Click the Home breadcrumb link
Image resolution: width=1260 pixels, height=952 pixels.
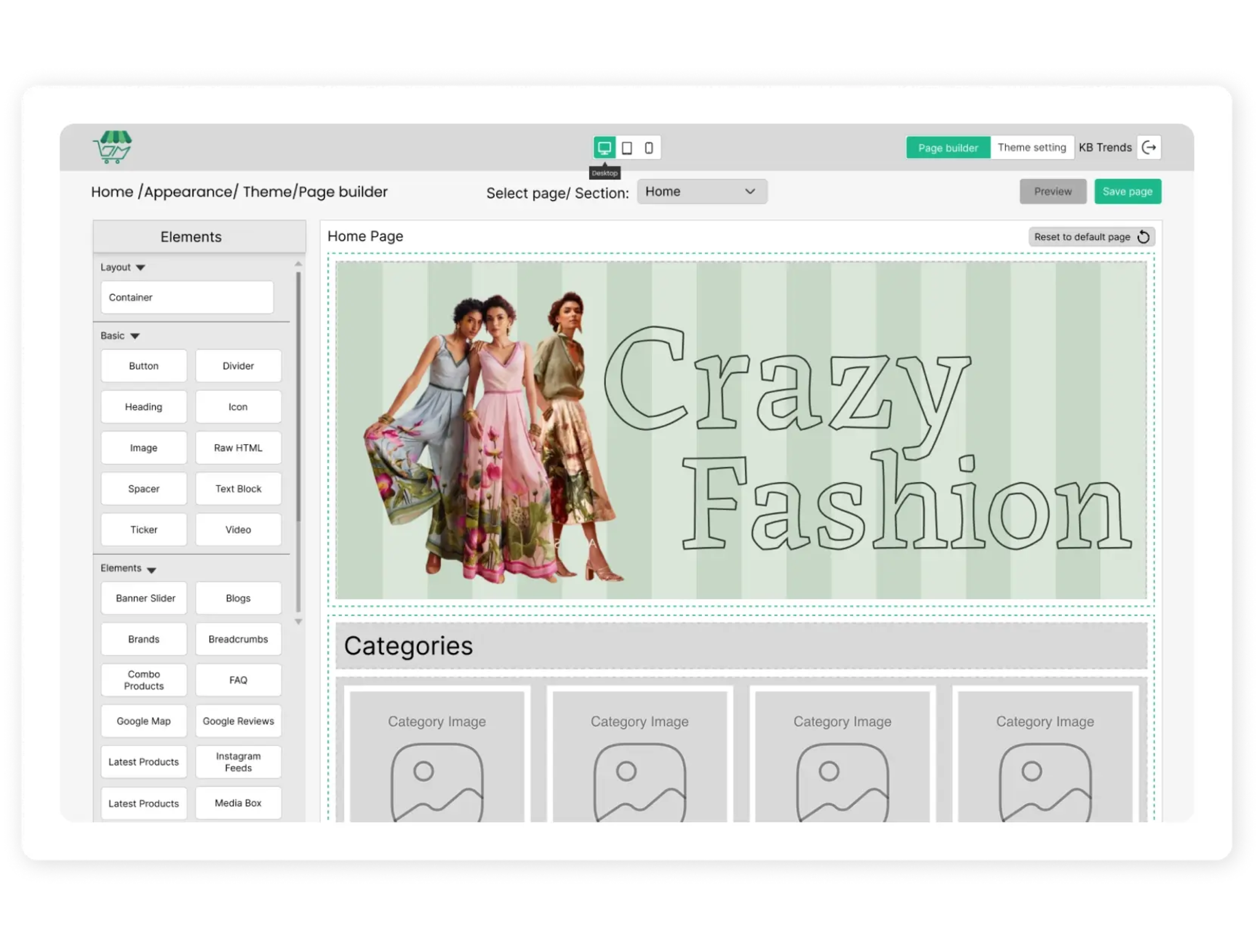coord(112,192)
